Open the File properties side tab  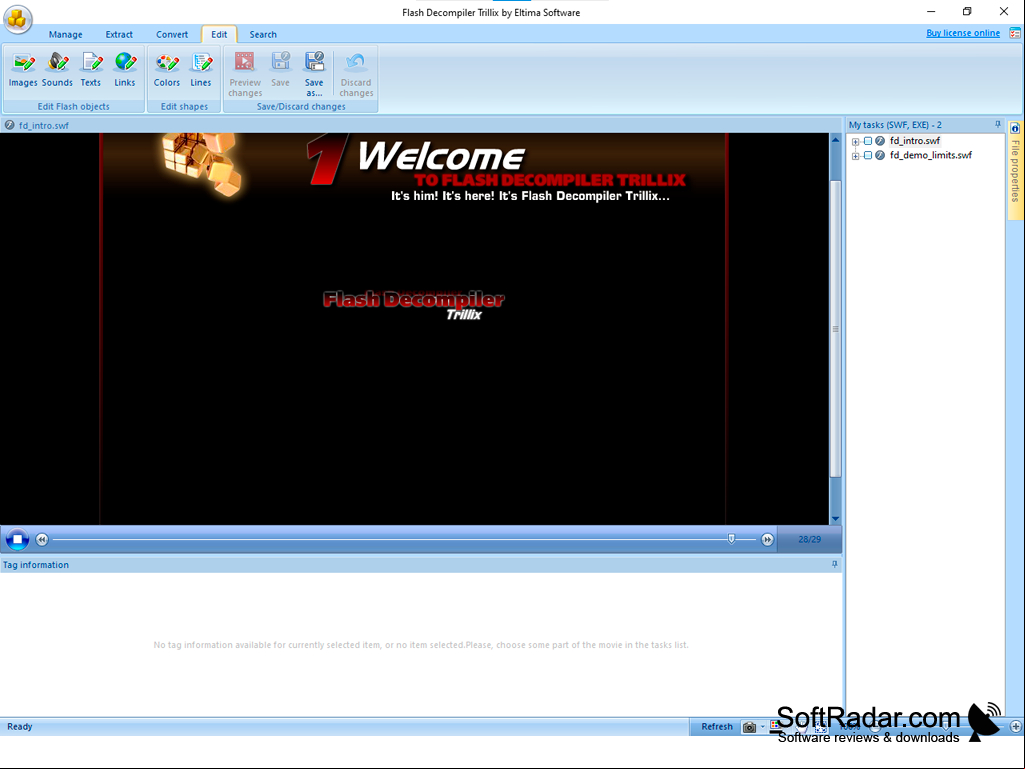pos(1015,170)
